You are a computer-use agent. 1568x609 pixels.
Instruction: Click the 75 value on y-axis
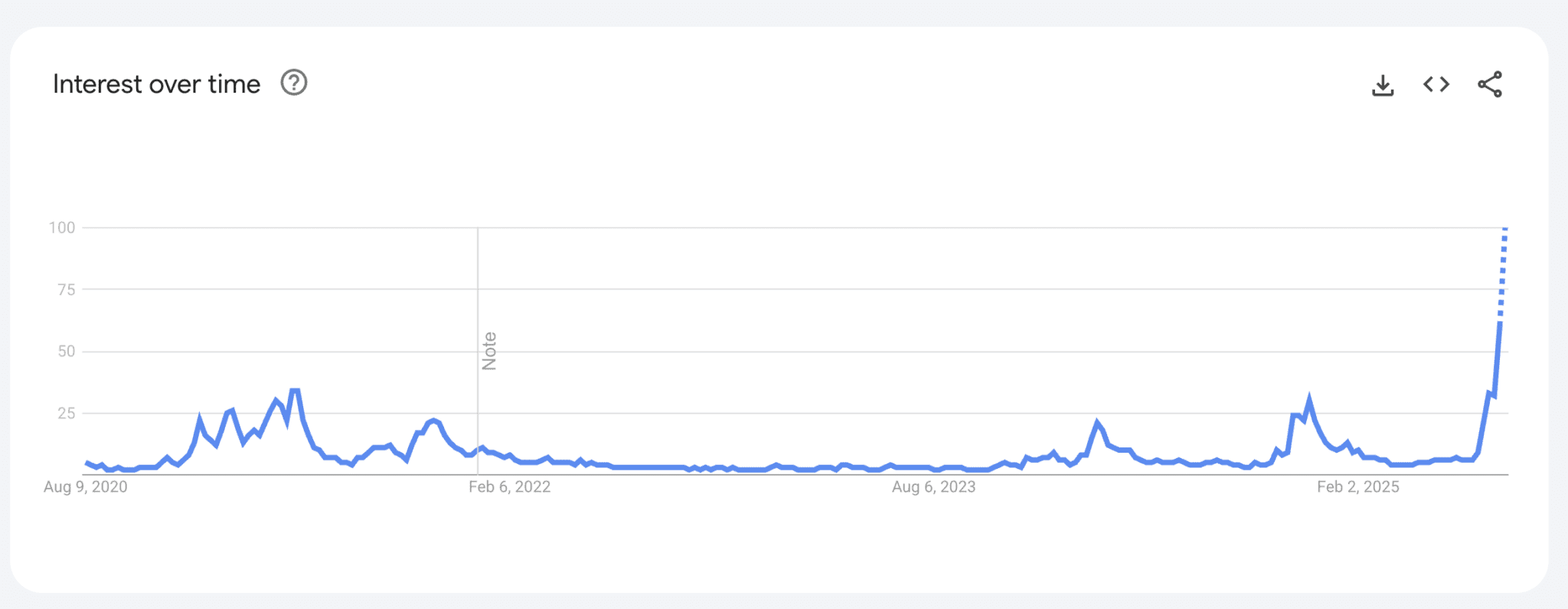(x=67, y=290)
